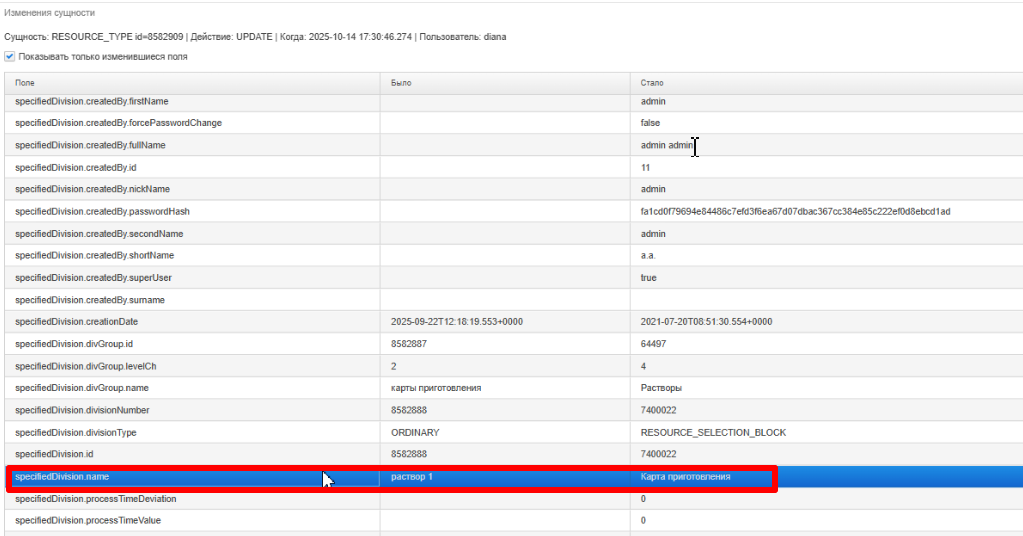Select the specifiedDivision.createdBy.fullName field cell
Screen dimensions: 1023x536
[192, 145]
